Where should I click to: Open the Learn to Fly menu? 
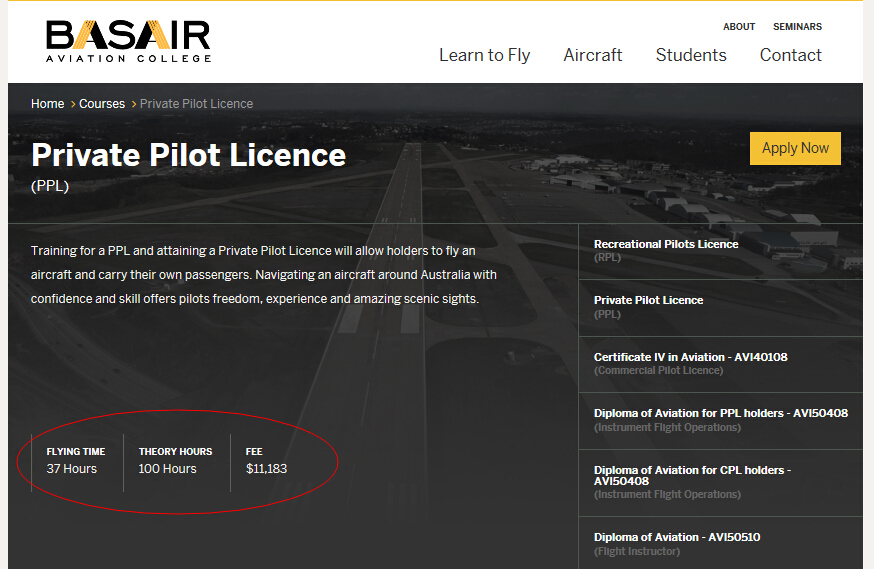tap(484, 55)
